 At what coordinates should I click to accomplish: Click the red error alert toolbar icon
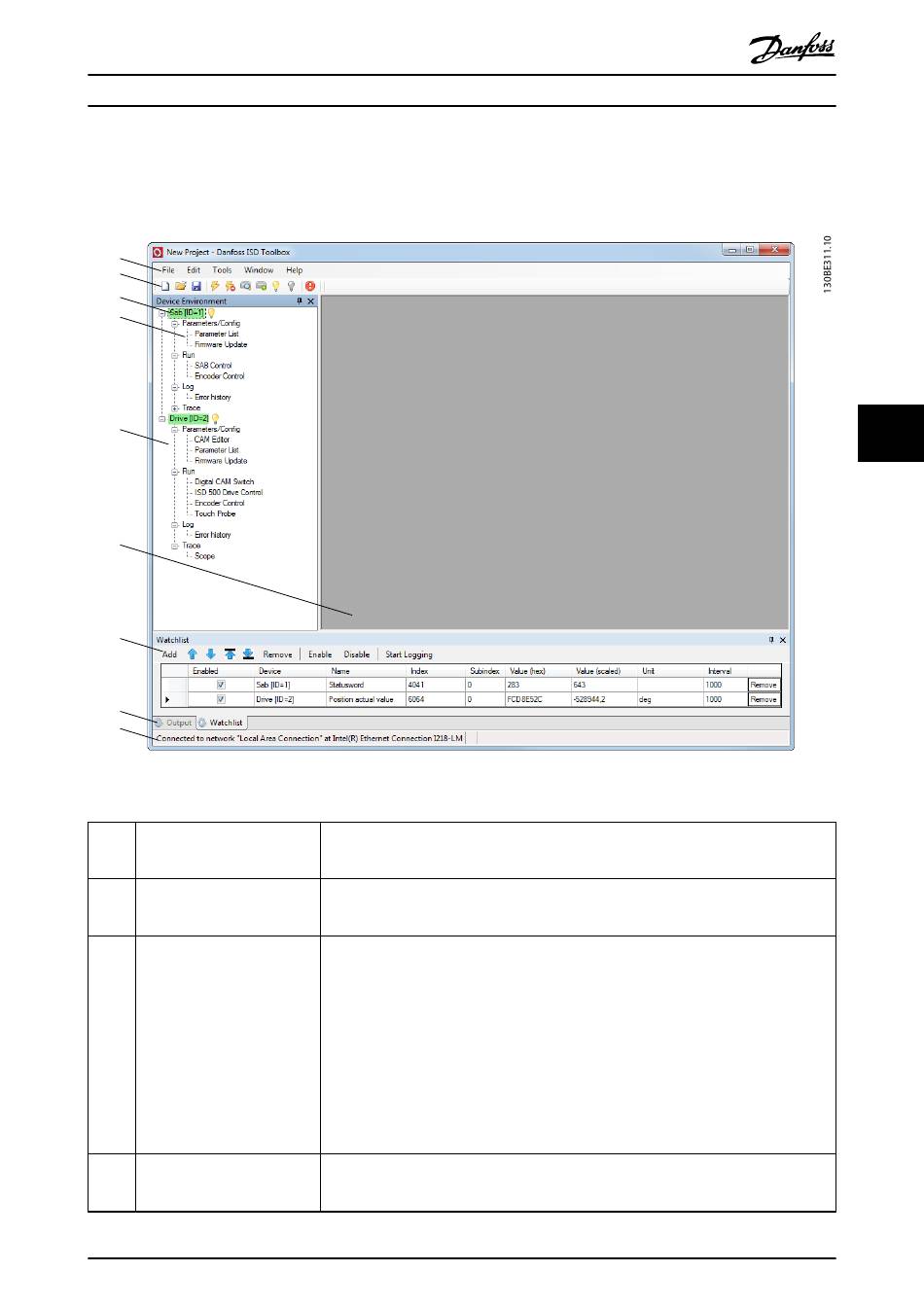point(310,286)
